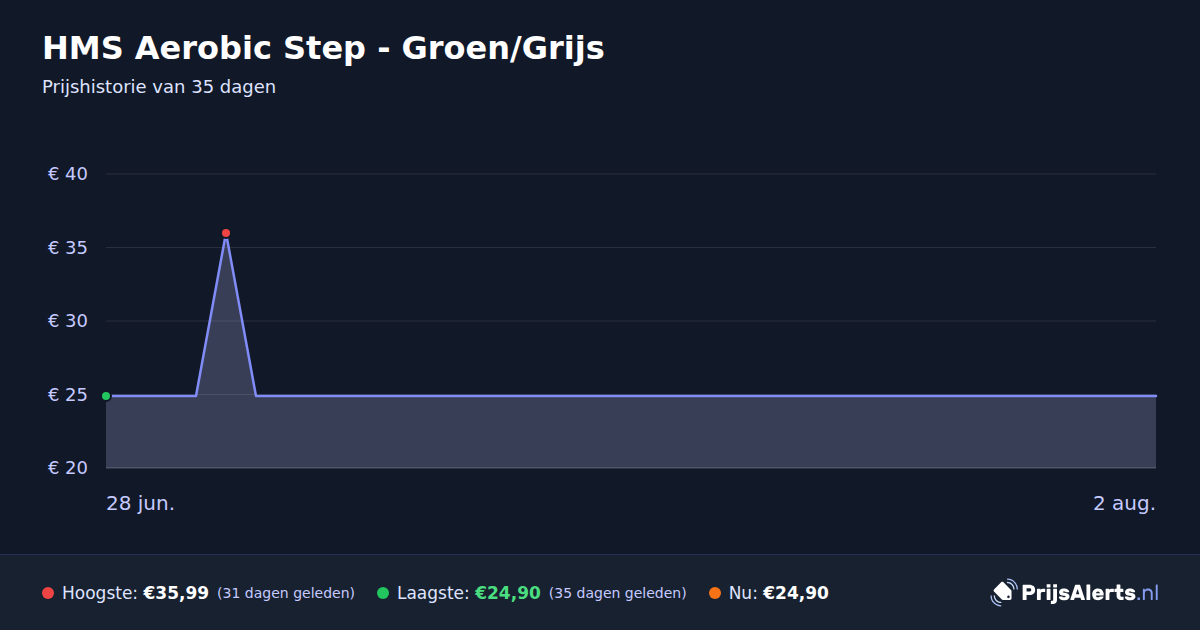1200x630 pixels.
Task: Click the Prijshistorie van 35 dagen subtitle
Action: pyautogui.click(x=159, y=87)
